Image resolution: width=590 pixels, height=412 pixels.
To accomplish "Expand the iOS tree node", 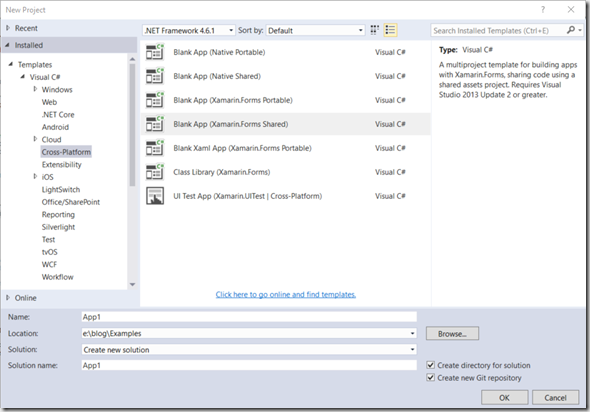I will (35, 176).
